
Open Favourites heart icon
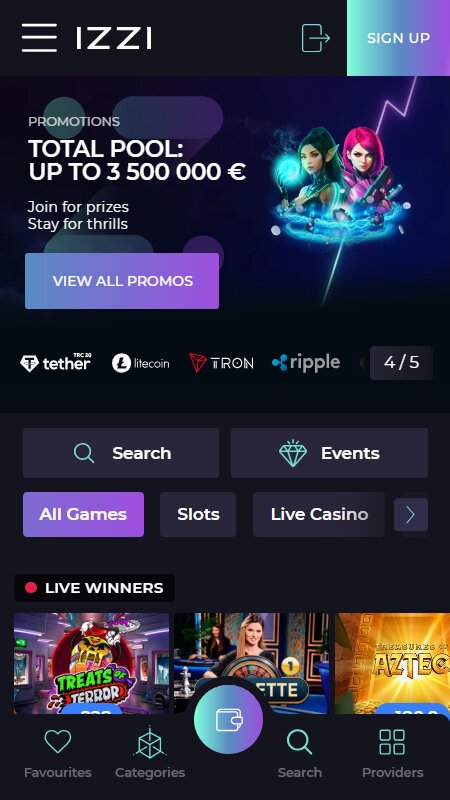click(x=58, y=741)
